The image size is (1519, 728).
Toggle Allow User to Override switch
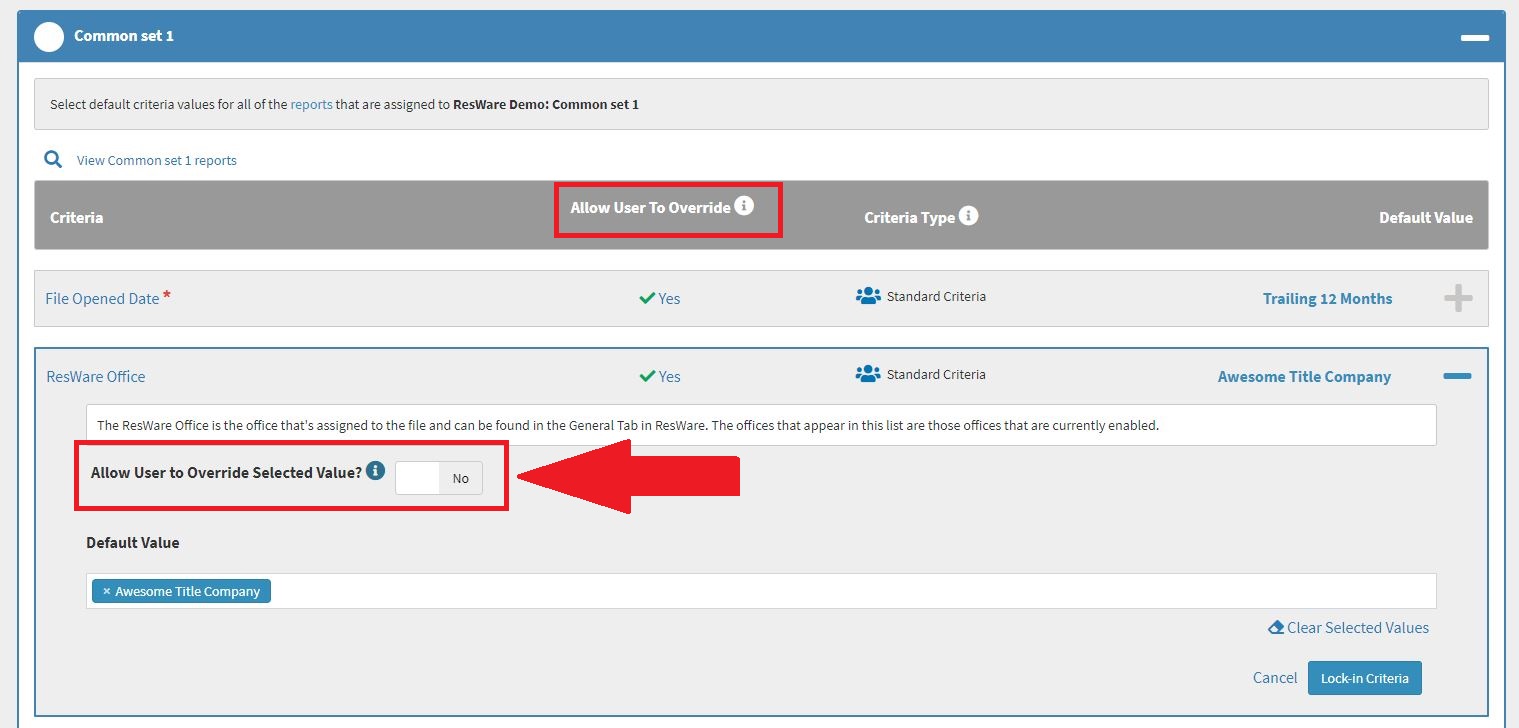[439, 478]
